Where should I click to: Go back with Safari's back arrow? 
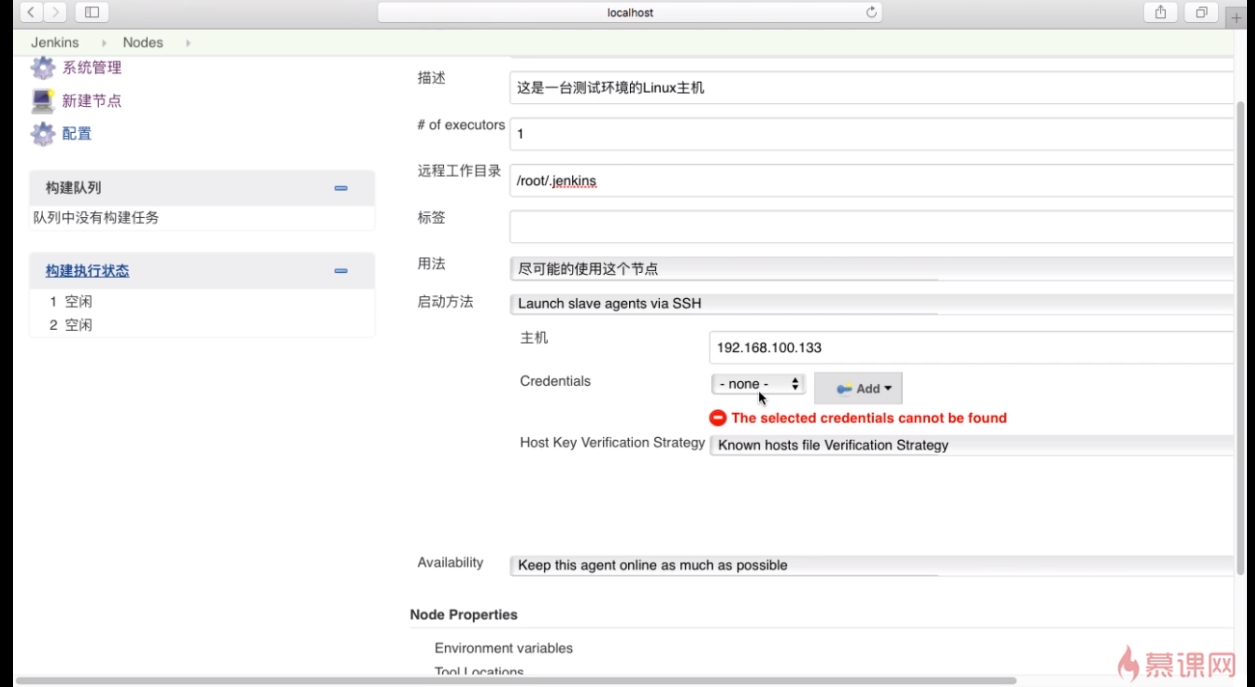(31, 12)
